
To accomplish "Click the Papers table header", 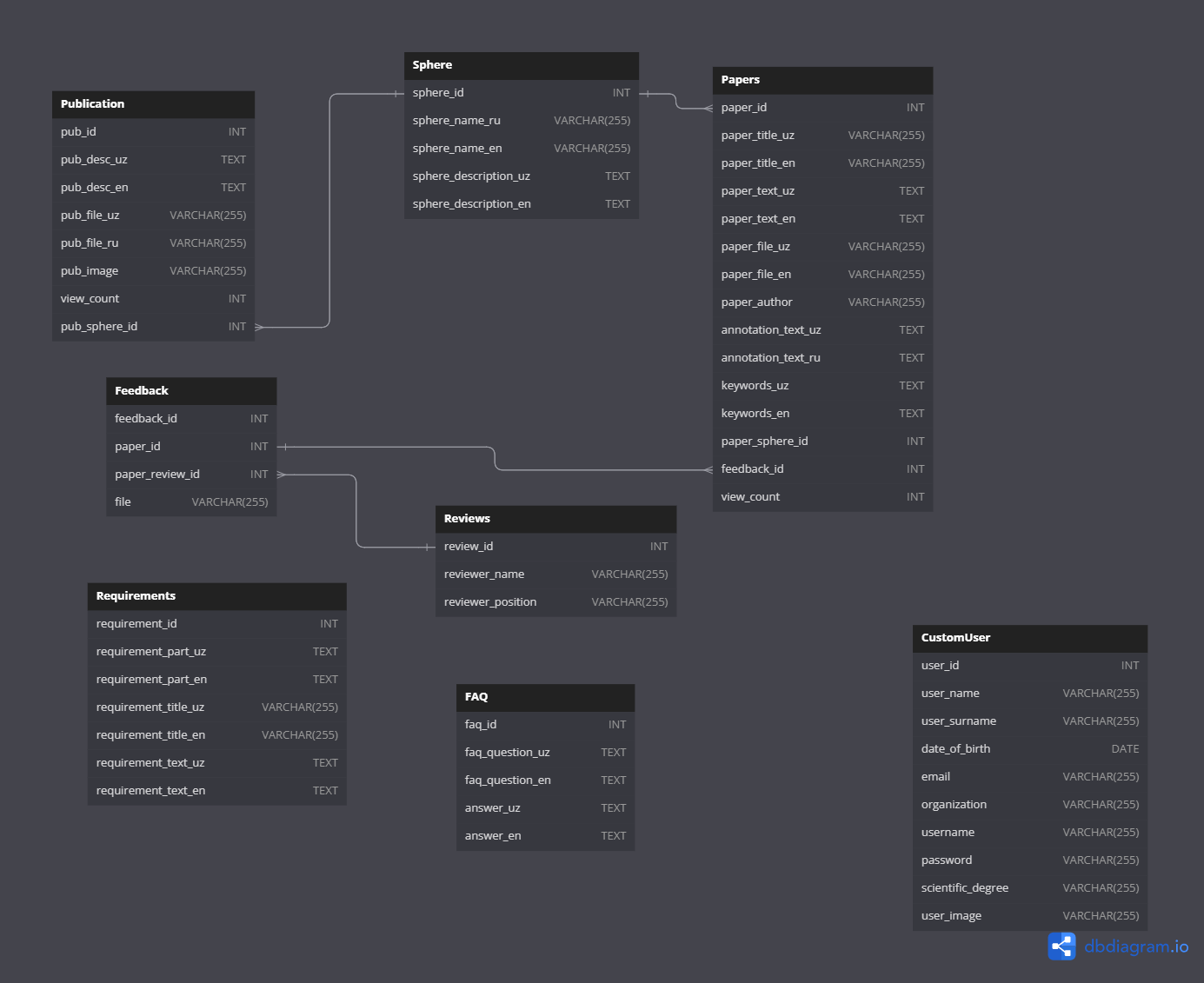I will (822, 80).
